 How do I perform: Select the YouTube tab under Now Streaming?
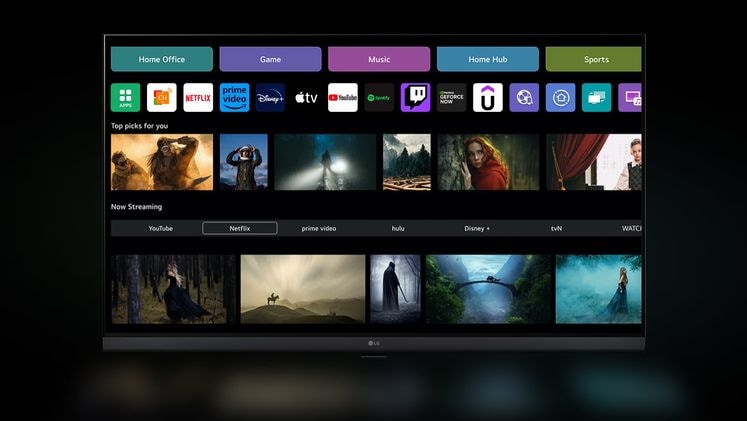161,228
